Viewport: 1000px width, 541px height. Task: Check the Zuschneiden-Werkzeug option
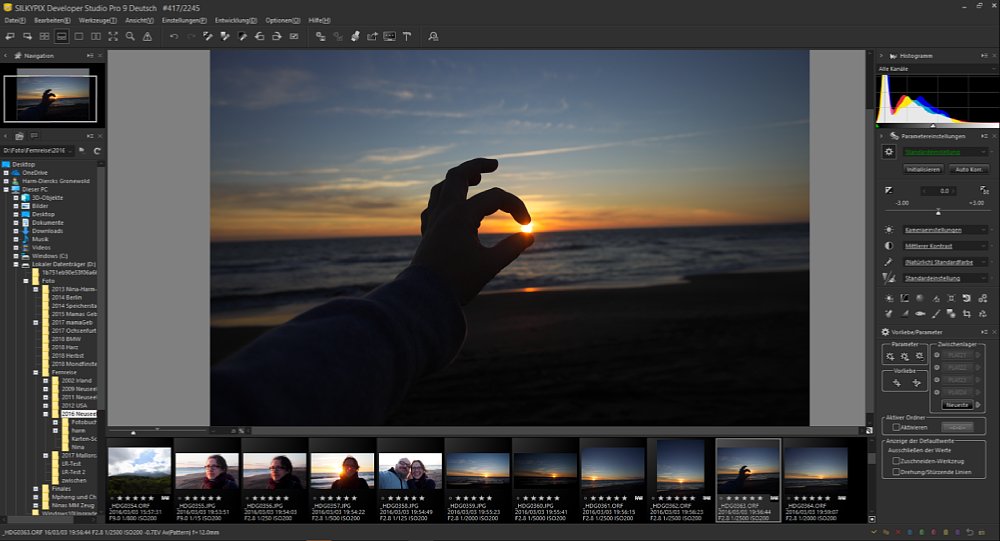(897, 461)
